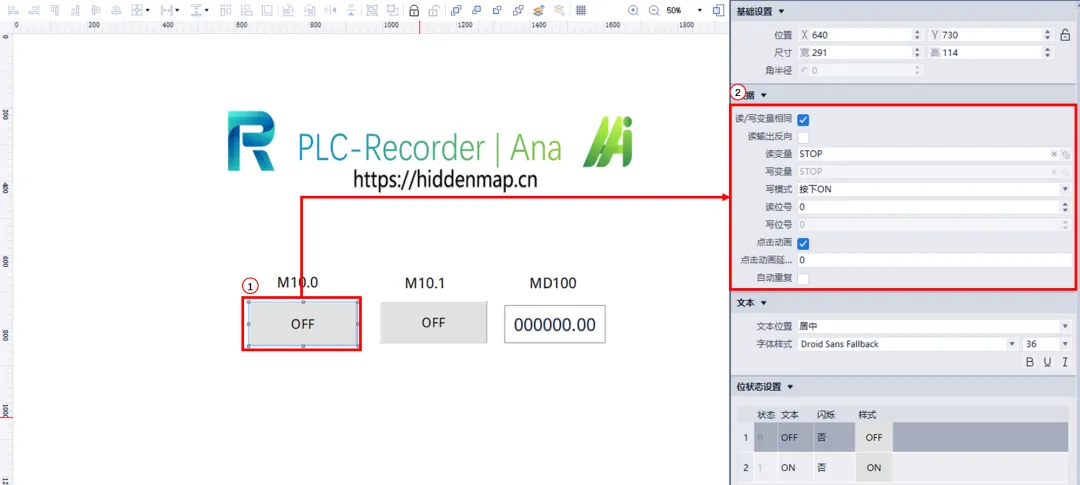
Task: Click the center vertically alignment icon
Action: click(116, 10)
